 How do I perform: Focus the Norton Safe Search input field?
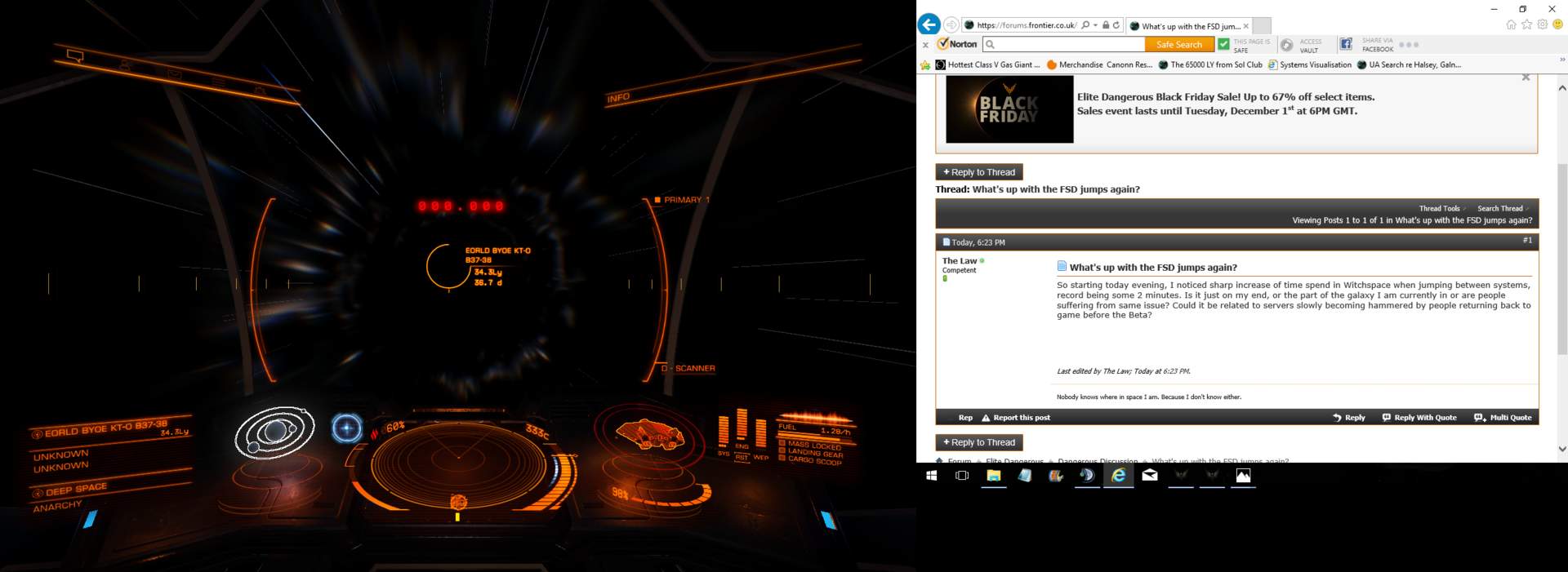pyautogui.click(x=1063, y=44)
